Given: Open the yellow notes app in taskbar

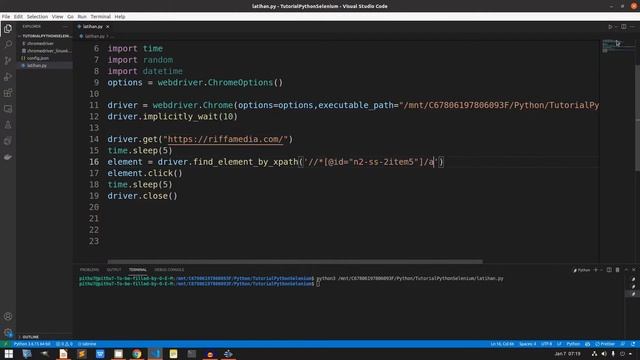Looking at the screenshot, I should pos(173,354).
